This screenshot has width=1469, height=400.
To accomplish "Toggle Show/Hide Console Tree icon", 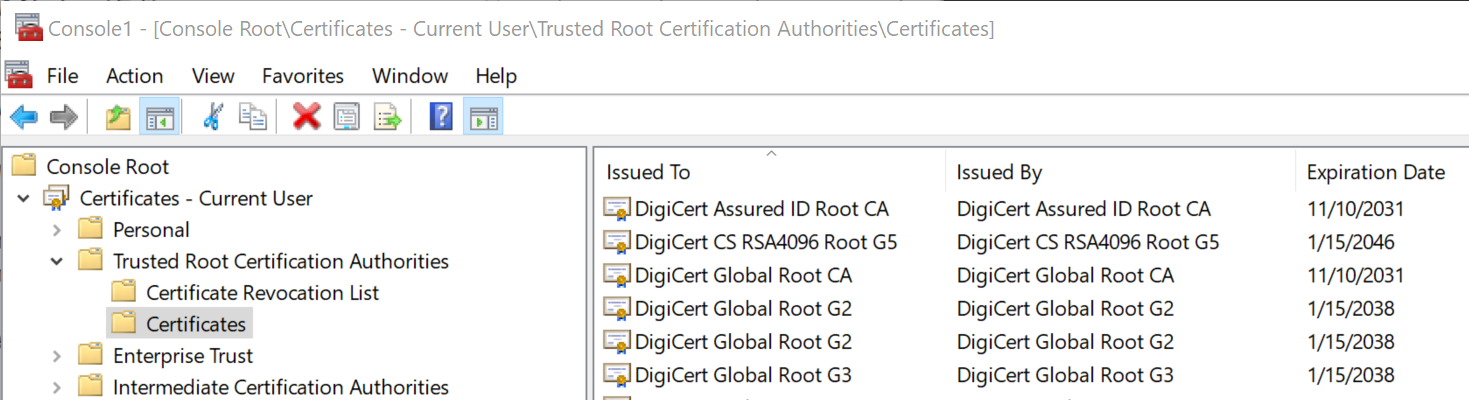I will (159, 117).
